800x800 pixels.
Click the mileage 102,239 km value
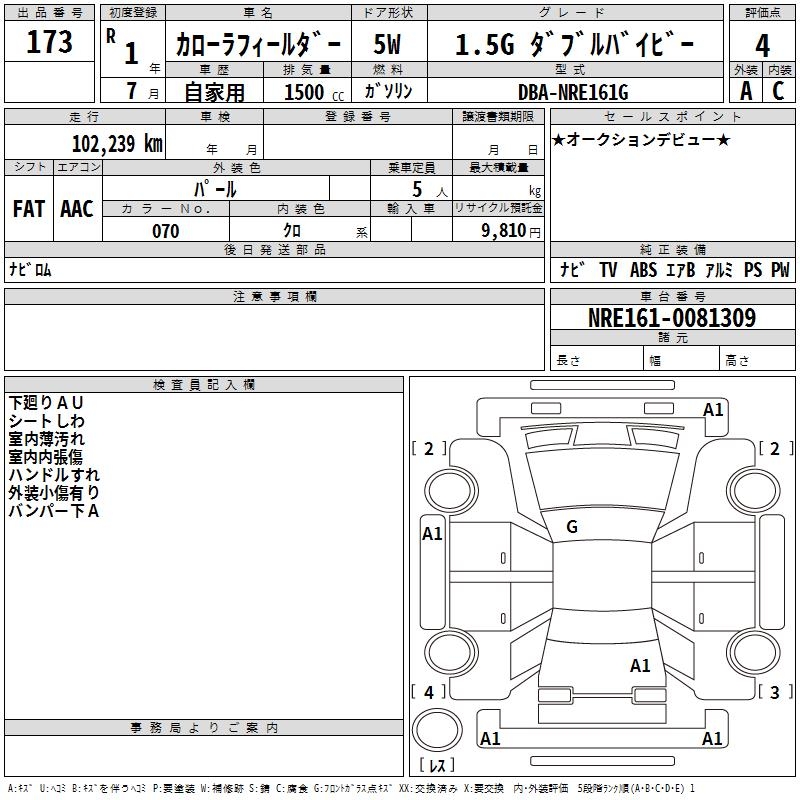click(117, 143)
